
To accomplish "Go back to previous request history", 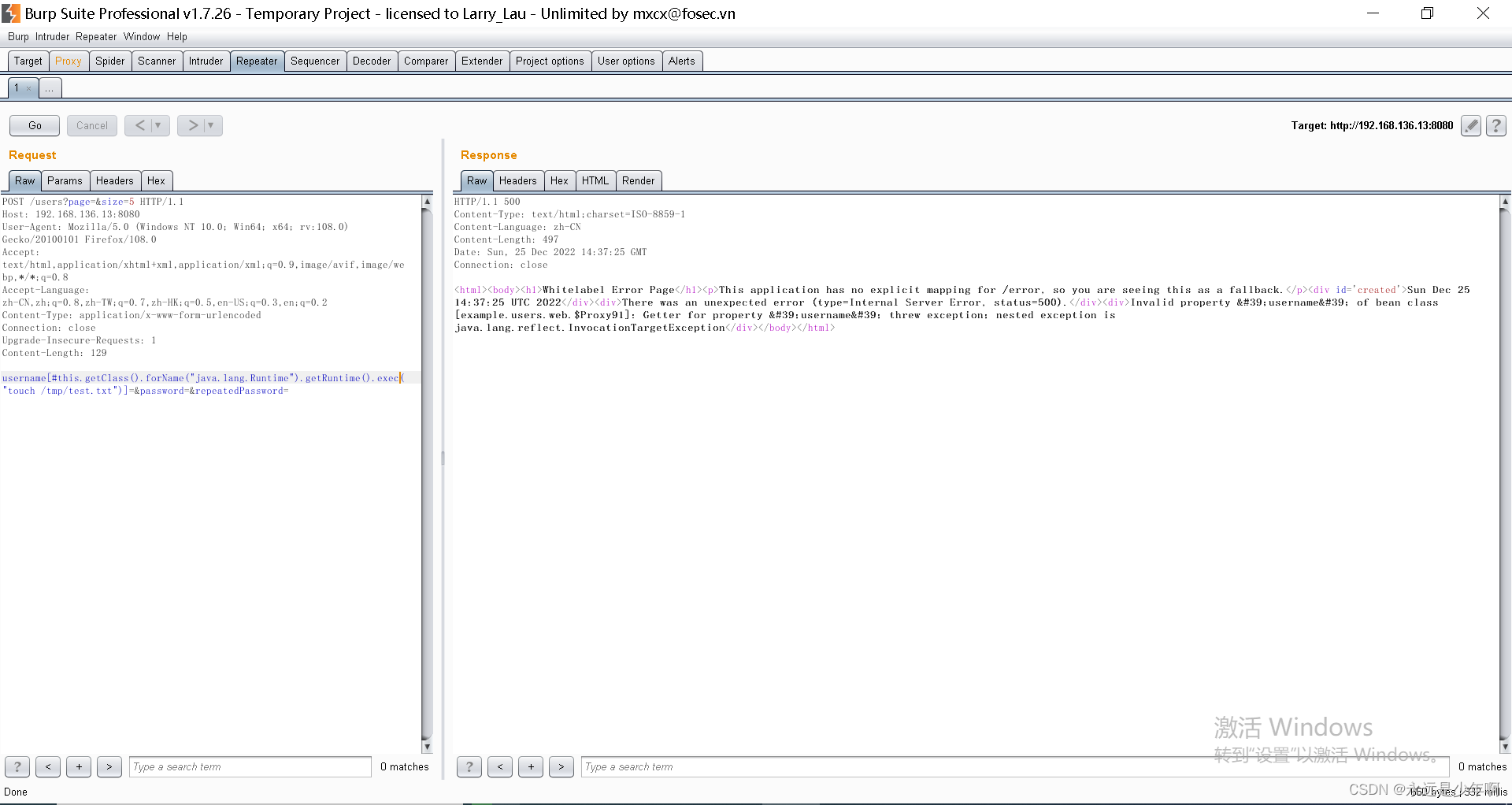I will 140,125.
